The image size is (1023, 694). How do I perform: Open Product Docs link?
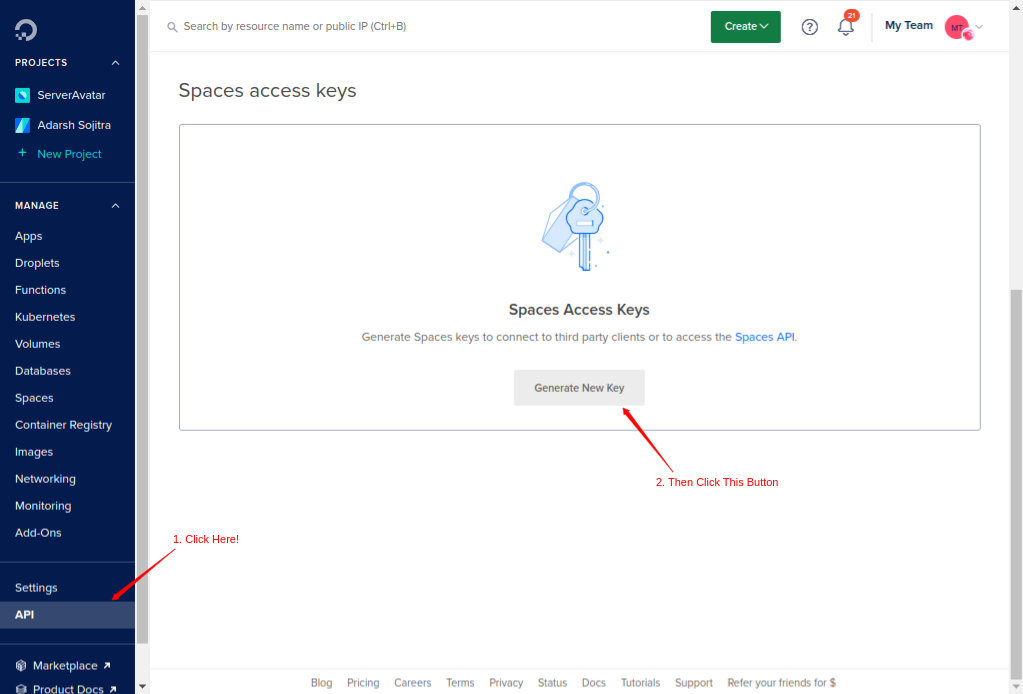tap(68, 688)
